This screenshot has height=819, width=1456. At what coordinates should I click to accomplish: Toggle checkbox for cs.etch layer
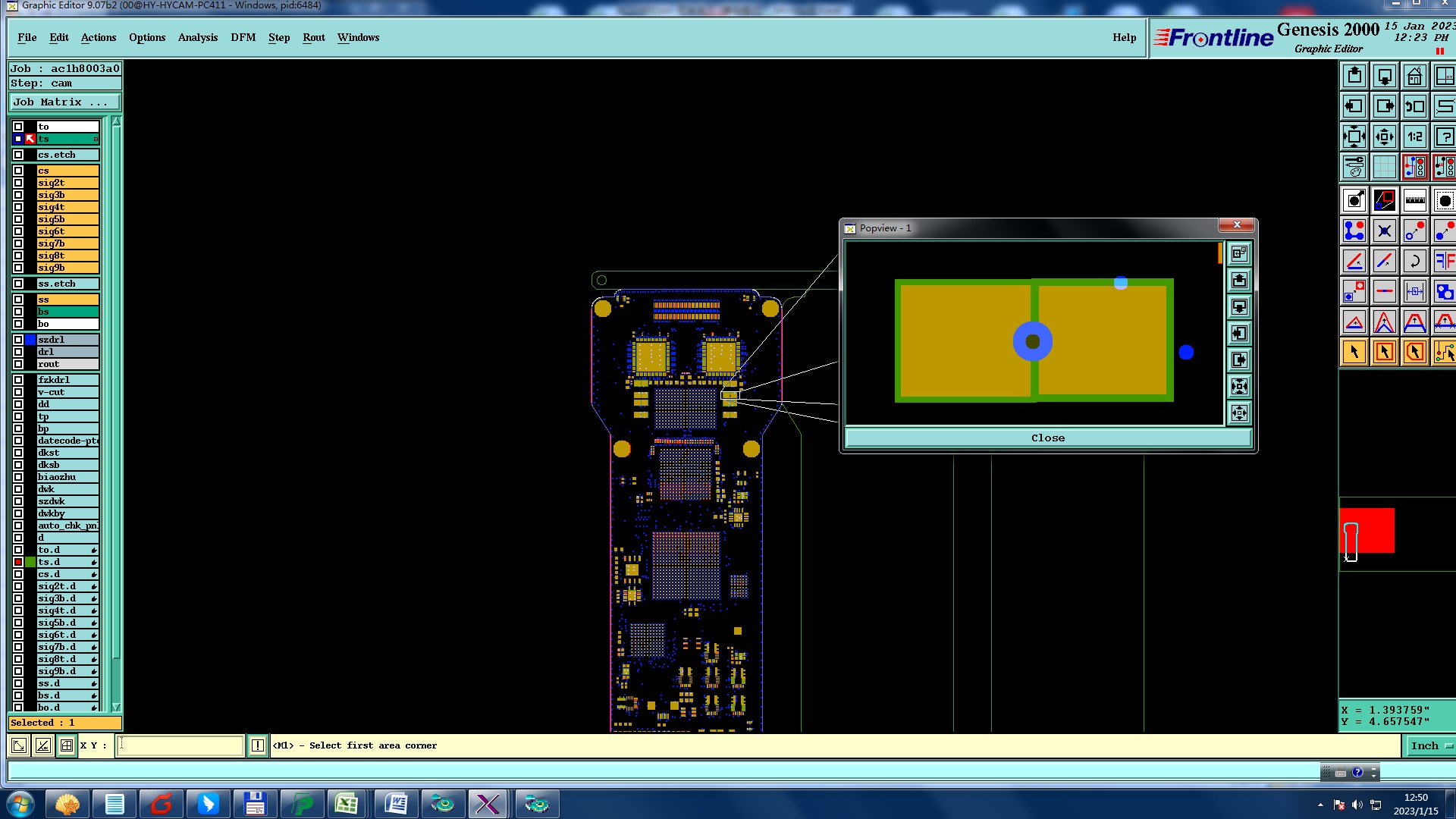pos(18,155)
